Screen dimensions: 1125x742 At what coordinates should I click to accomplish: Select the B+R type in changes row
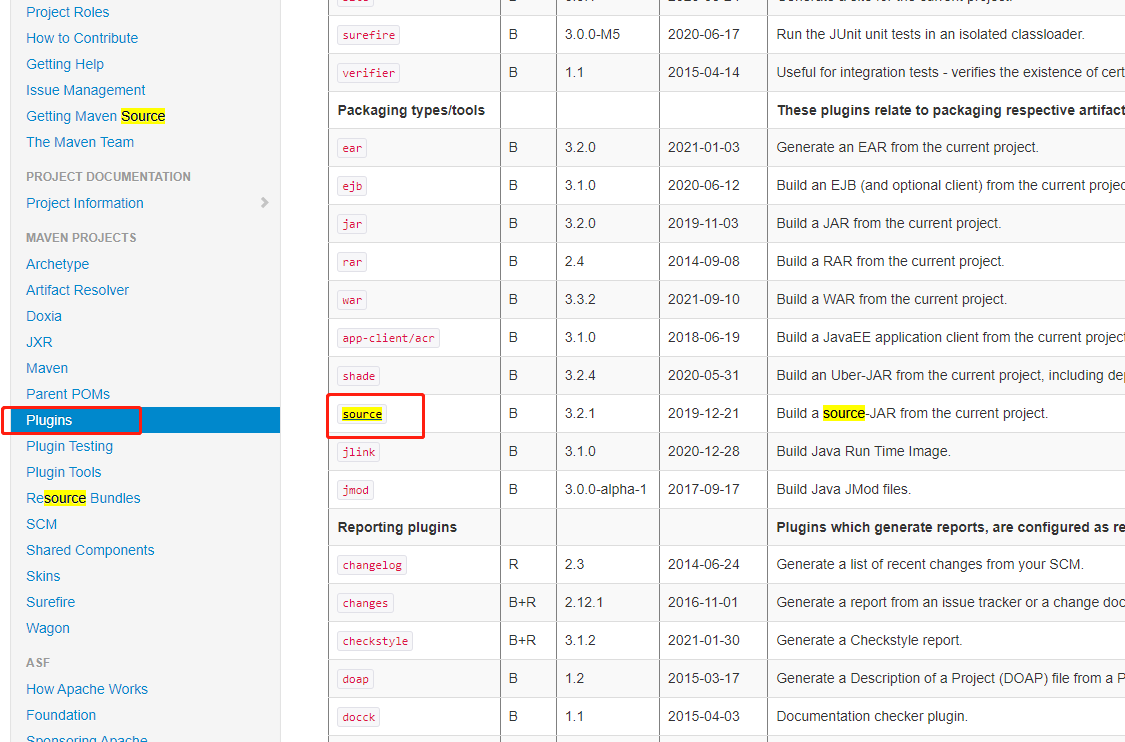point(522,603)
